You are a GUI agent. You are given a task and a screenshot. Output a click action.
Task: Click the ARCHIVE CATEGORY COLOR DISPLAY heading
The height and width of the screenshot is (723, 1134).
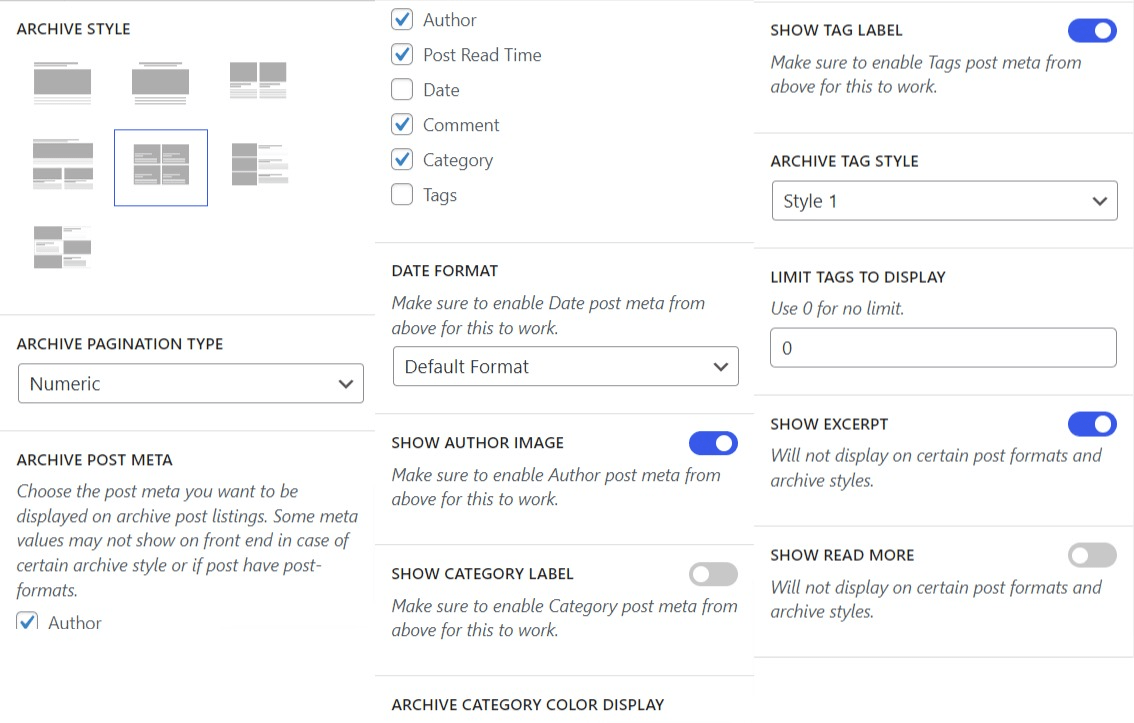click(x=528, y=704)
